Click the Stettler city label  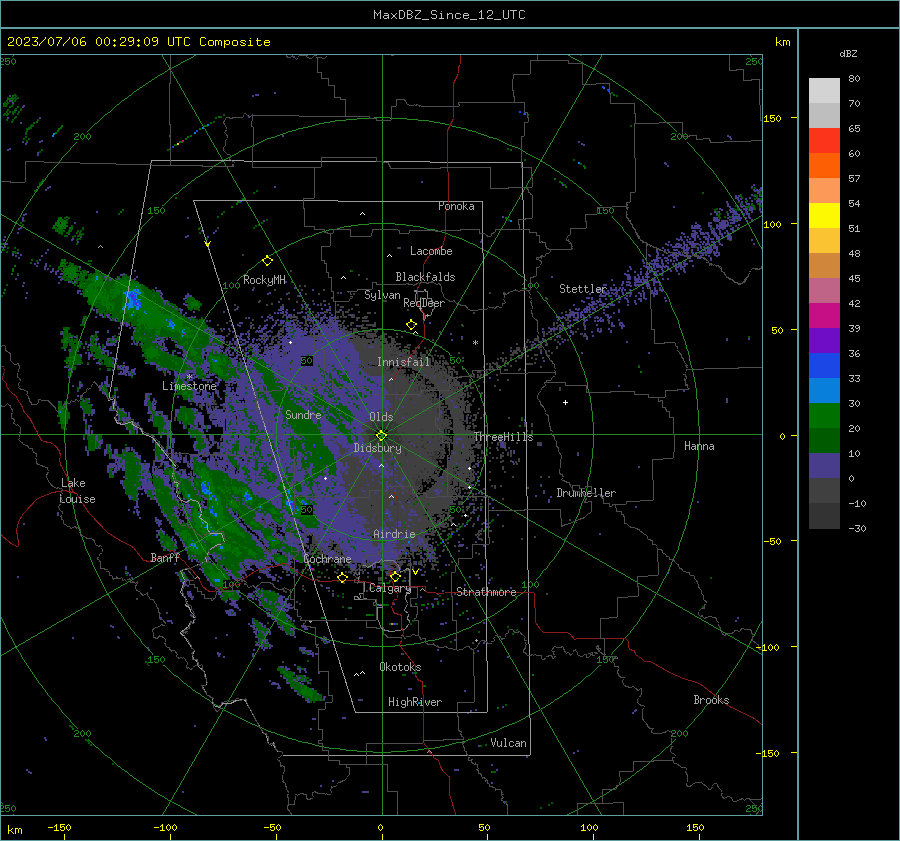583,289
